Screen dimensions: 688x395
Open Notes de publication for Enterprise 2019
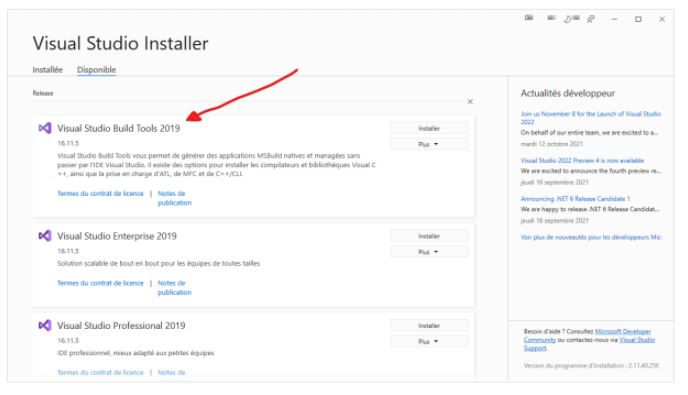click(174, 287)
